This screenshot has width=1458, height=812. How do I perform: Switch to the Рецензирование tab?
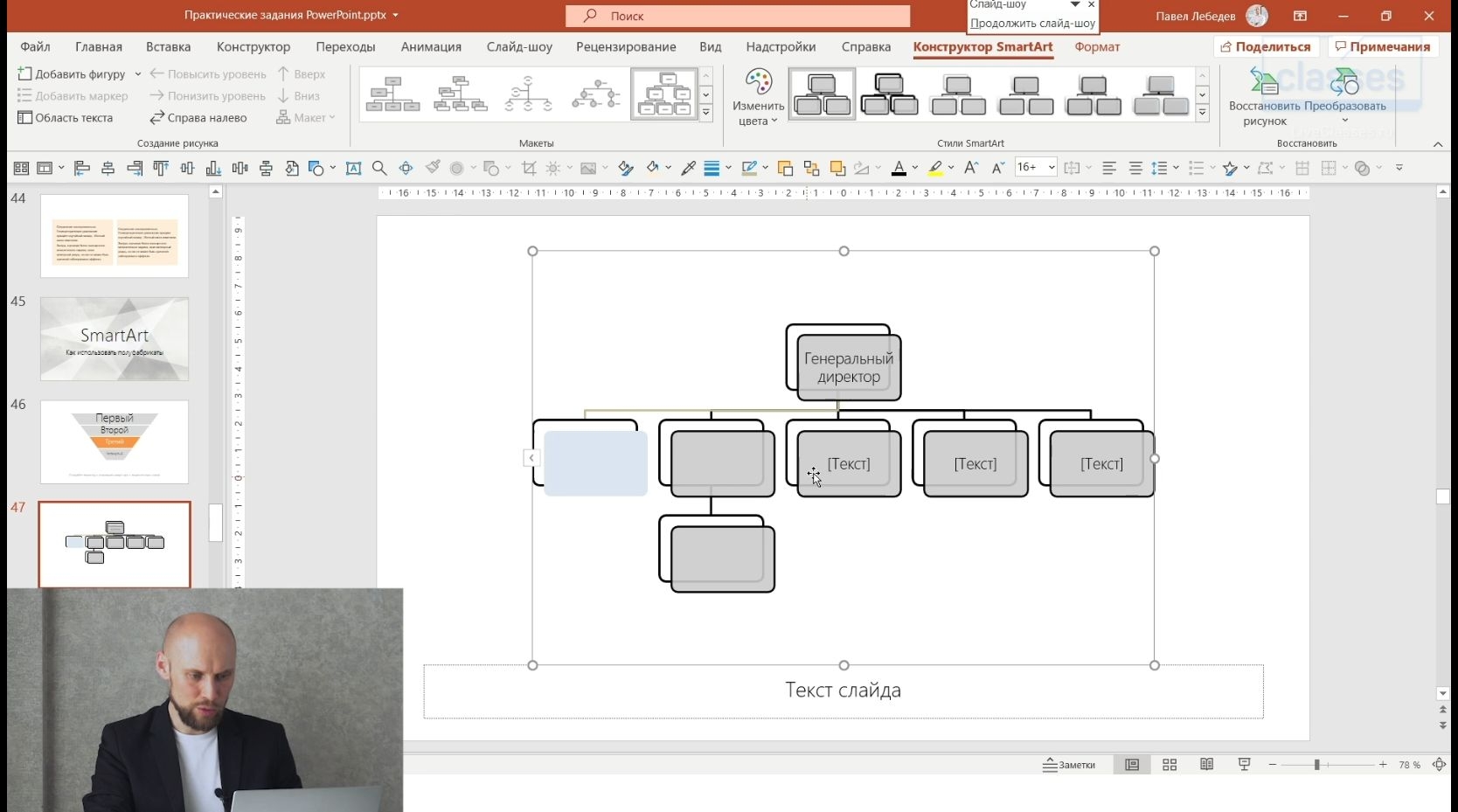(626, 47)
